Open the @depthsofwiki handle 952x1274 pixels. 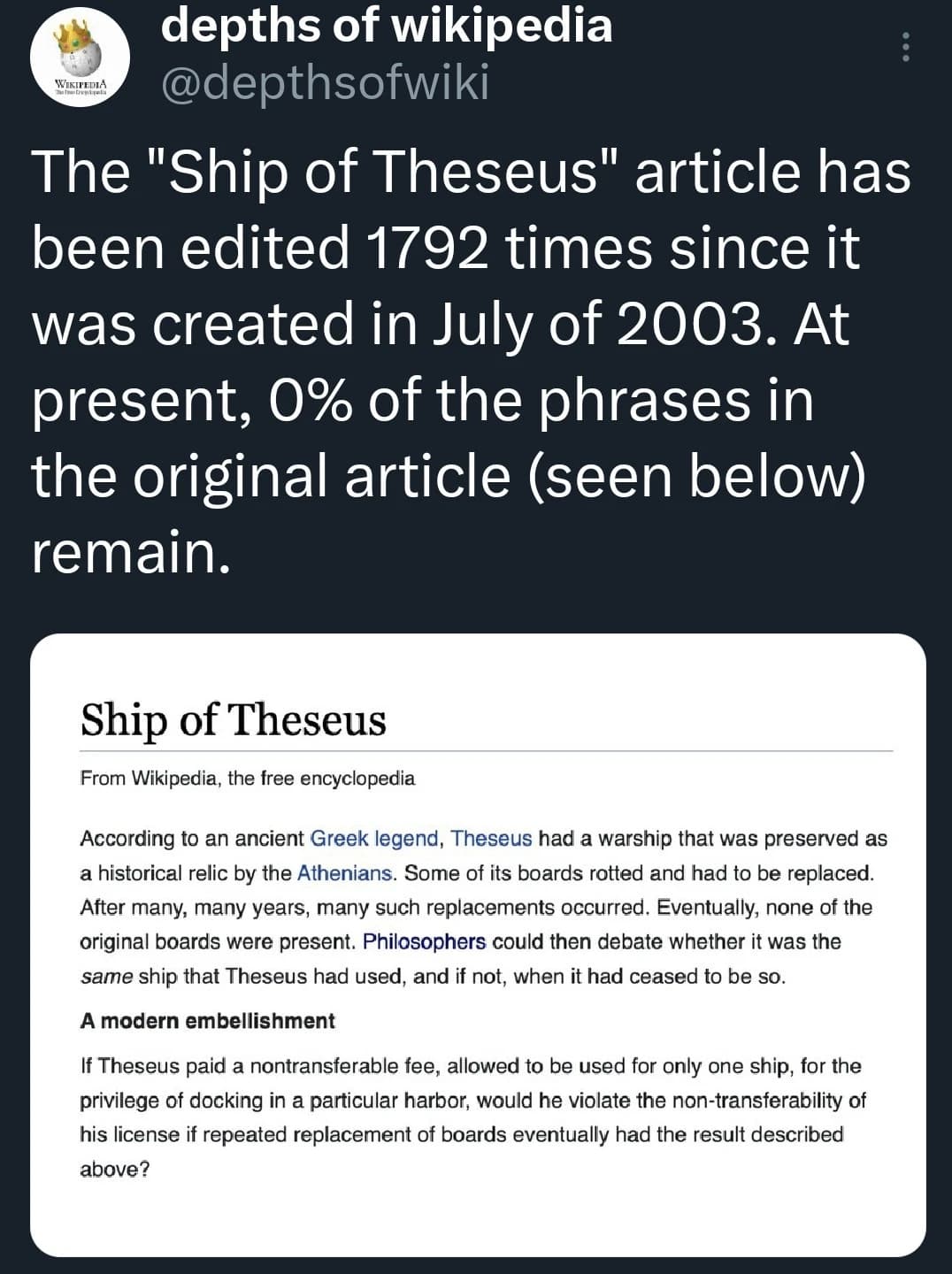tap(325, 84)
